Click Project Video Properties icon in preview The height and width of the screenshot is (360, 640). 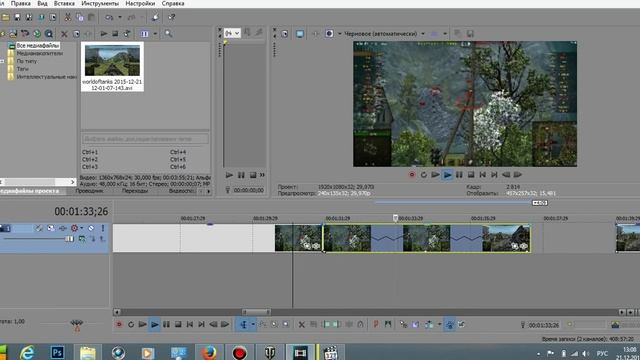[x=284, y=34]
